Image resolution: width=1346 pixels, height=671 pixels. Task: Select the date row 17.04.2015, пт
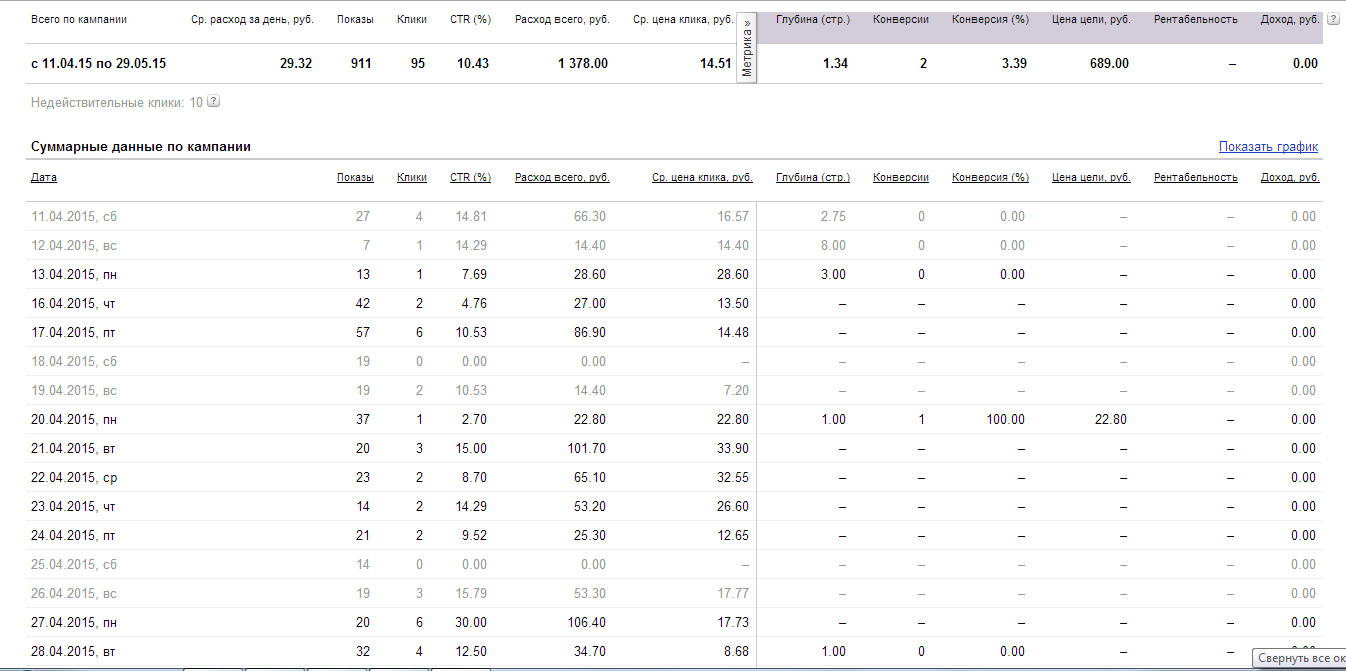click(74, 333)
